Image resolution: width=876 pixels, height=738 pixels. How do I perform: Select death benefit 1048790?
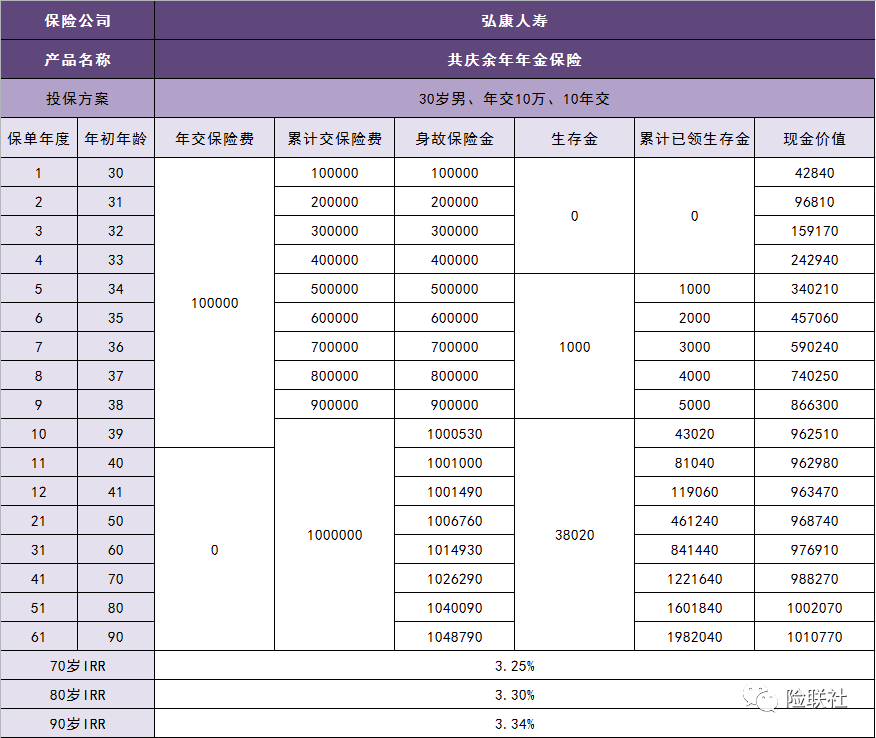[454, 637]
